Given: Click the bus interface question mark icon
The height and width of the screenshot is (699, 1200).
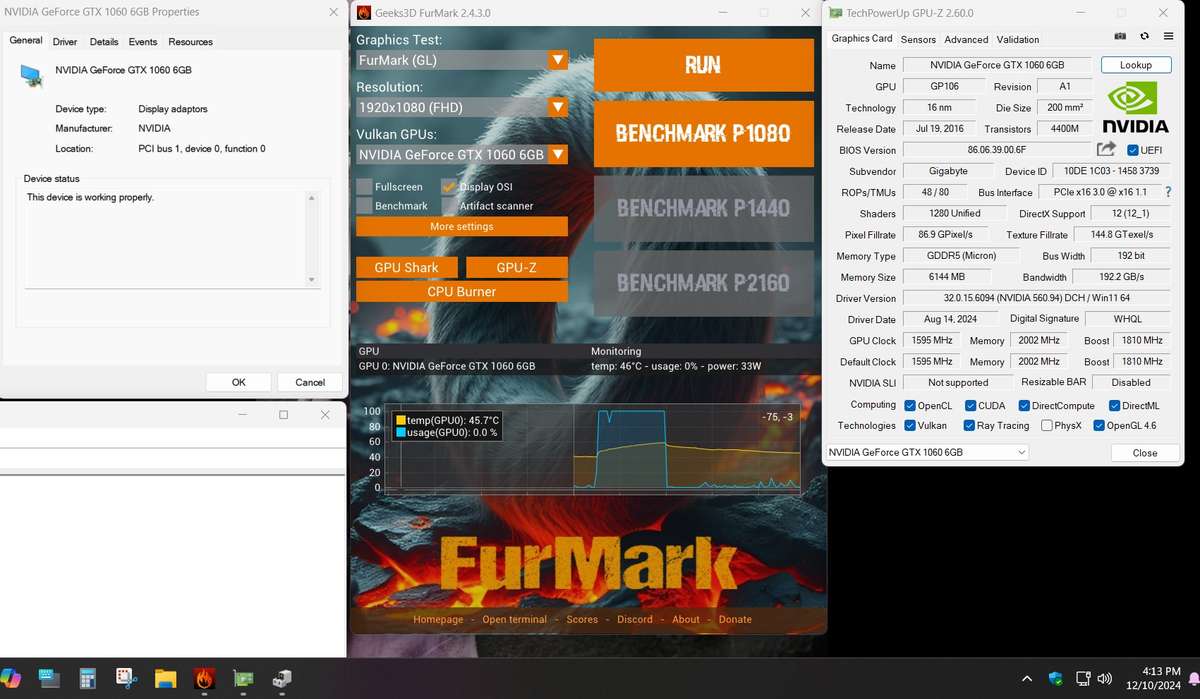Looking at the screenshot, I should pyautogui.click(x=1167, y=191).
